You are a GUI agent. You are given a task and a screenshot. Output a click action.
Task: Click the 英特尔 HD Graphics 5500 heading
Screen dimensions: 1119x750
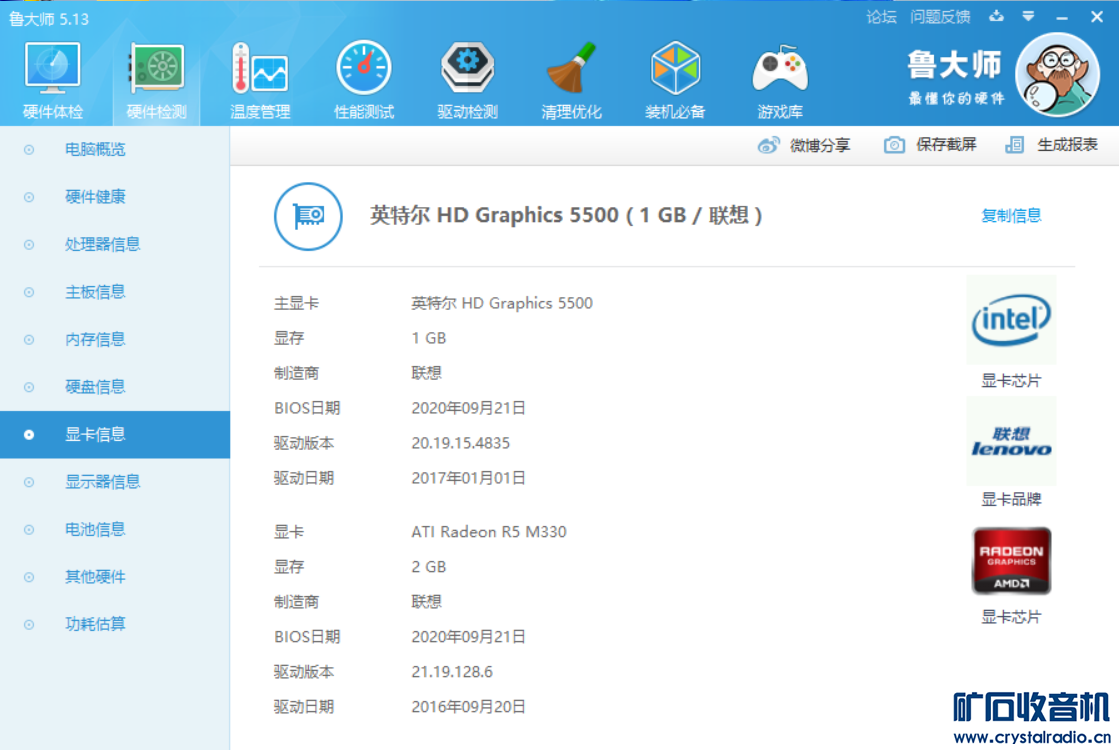click(x=565, y=216)
